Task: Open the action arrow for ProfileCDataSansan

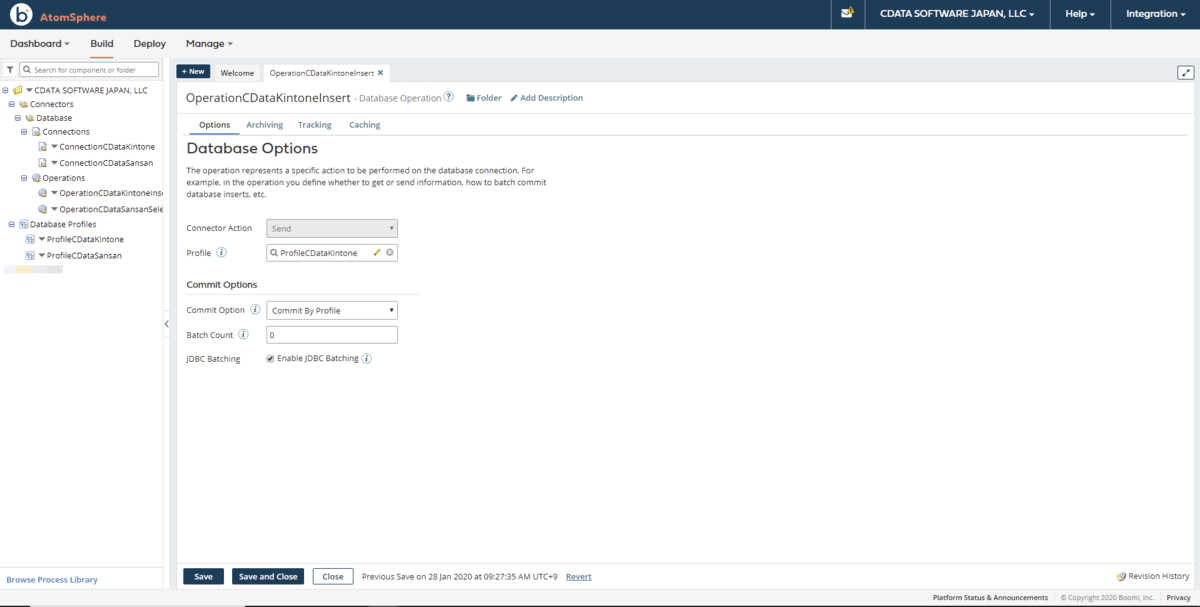Action: 42,256
